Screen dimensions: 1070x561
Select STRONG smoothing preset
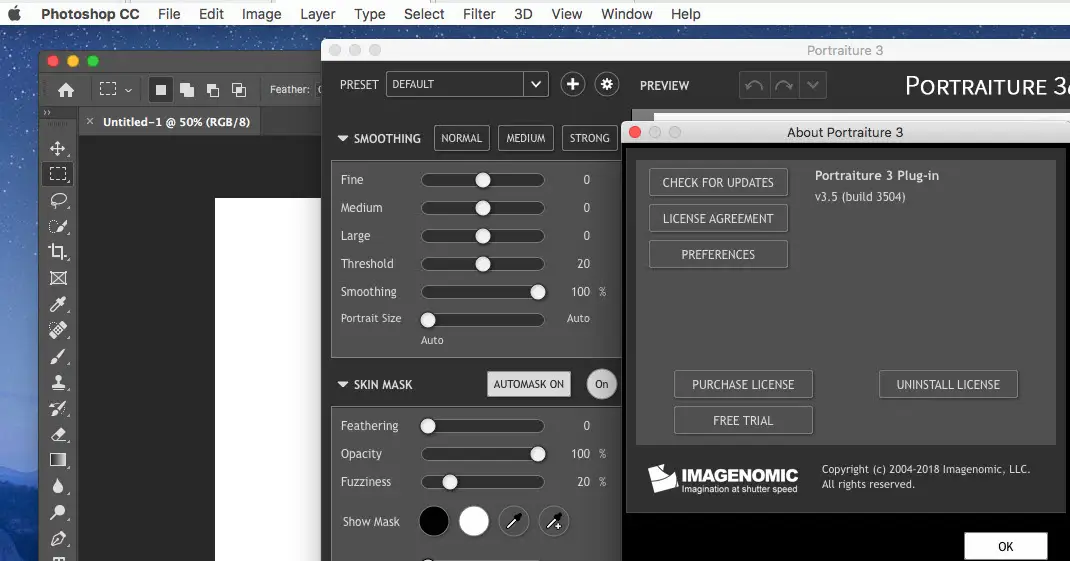[590, 138]
